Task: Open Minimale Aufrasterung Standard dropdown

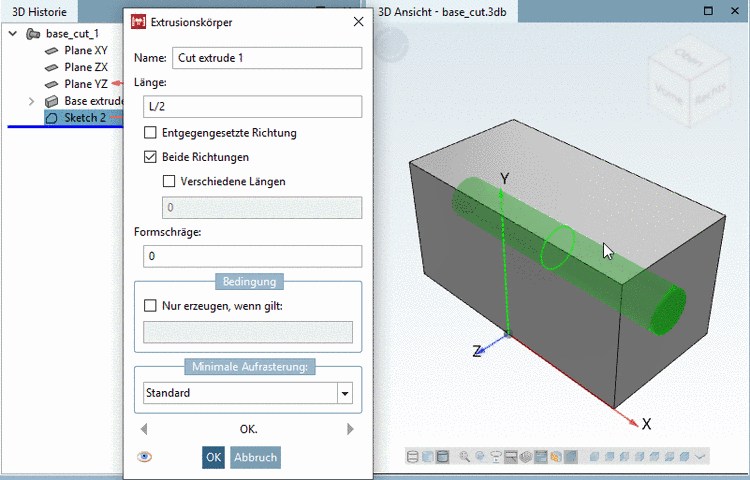Action: point(345,393)
